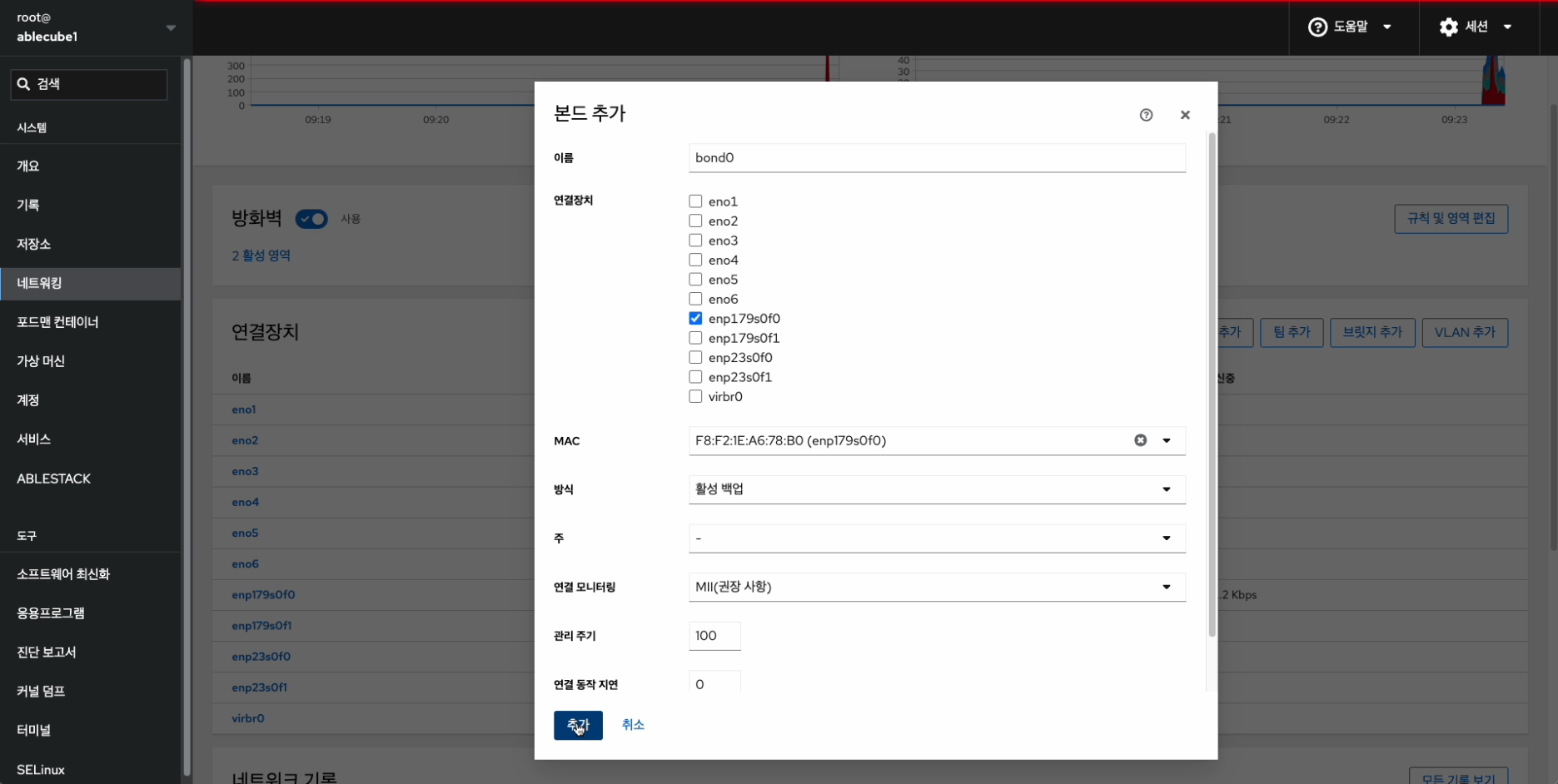
Task: Click the 추가 add button
Action: (x=578, y=726)
